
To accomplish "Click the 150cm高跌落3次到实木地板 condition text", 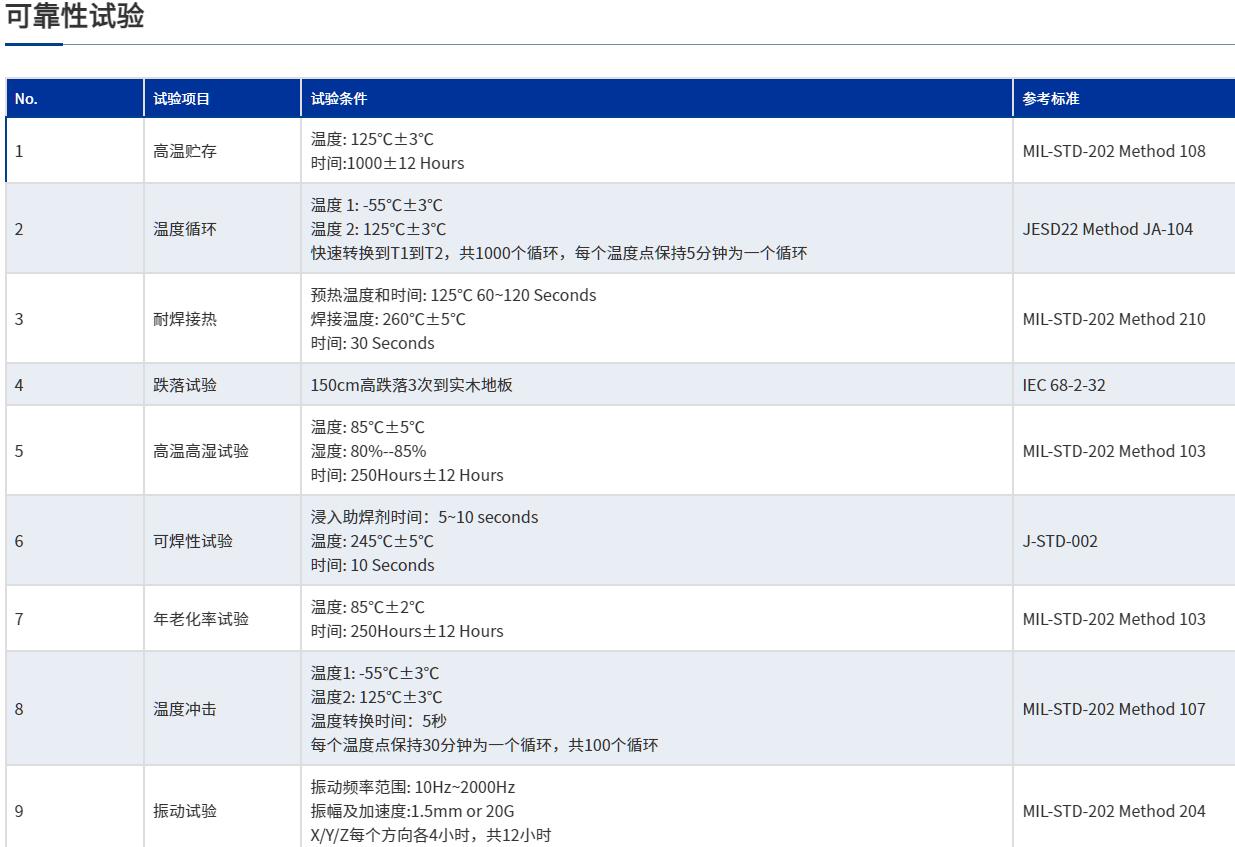I will 411,385.
